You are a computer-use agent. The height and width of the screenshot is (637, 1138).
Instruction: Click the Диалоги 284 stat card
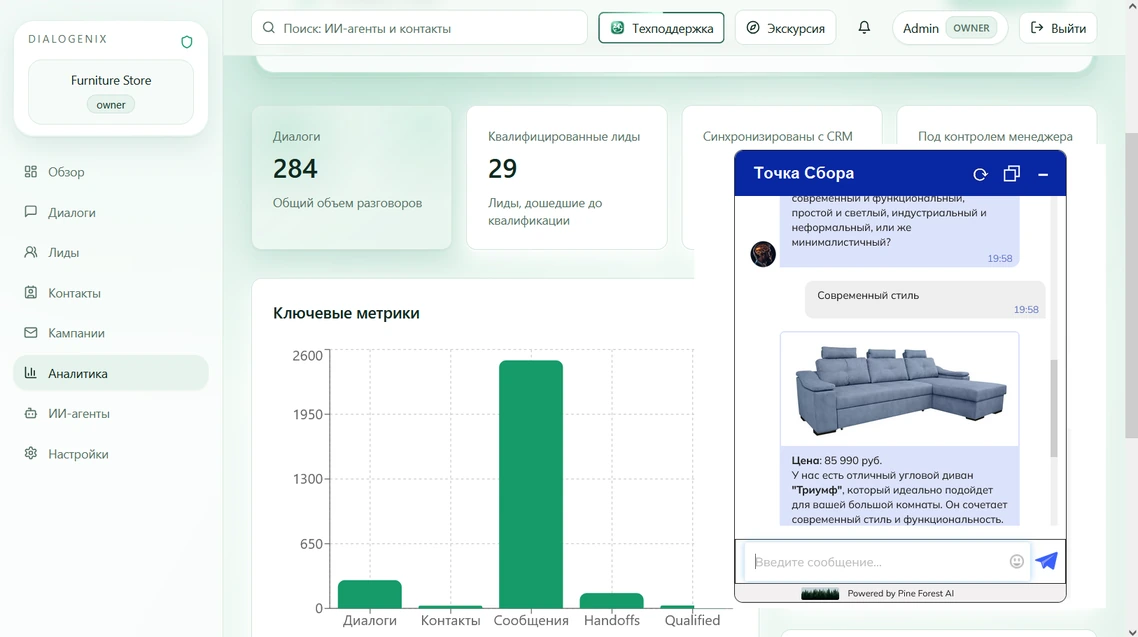click(351, 178)
